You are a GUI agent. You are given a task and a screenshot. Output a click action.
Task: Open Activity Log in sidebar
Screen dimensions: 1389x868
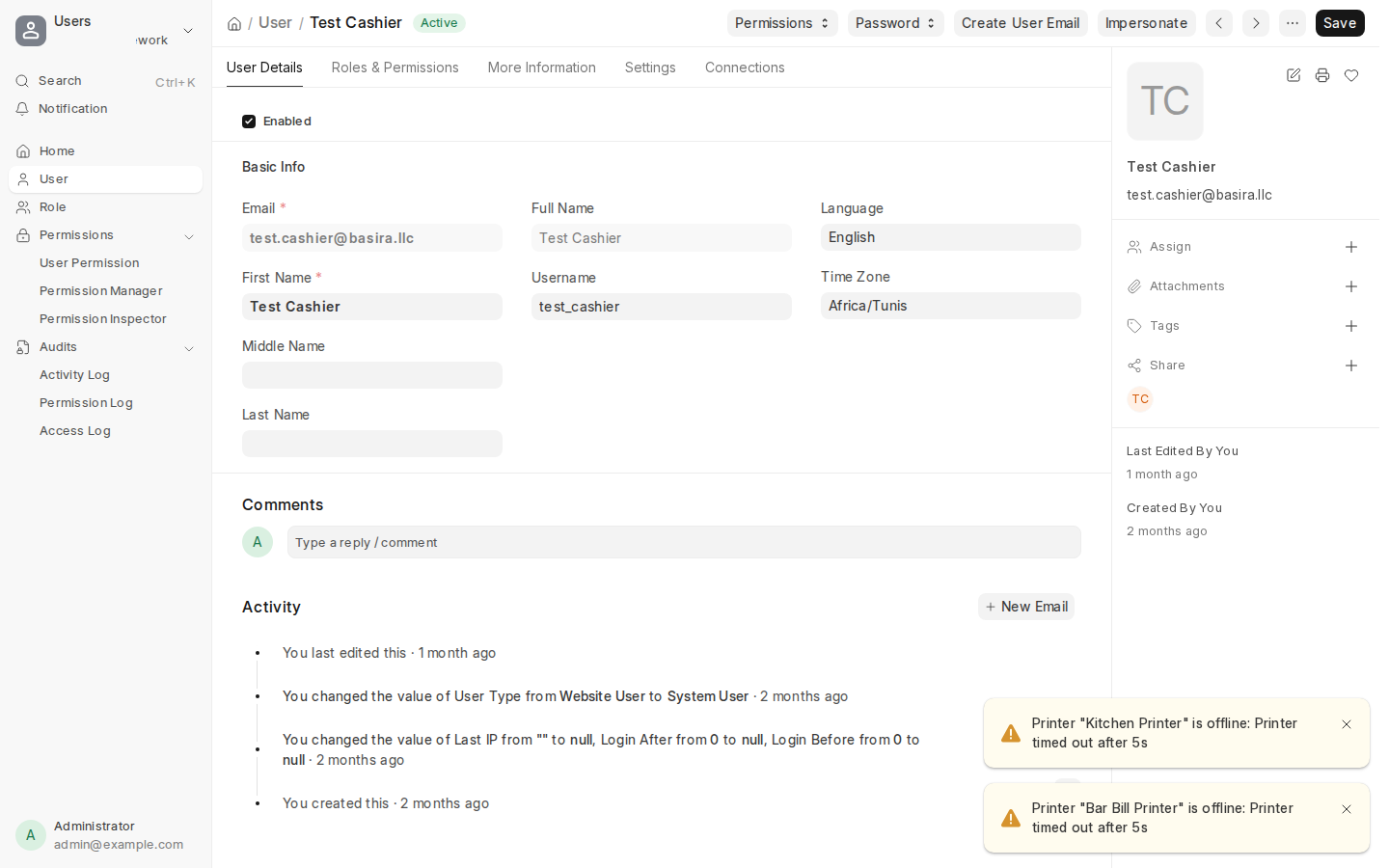[x=75, y=375]
